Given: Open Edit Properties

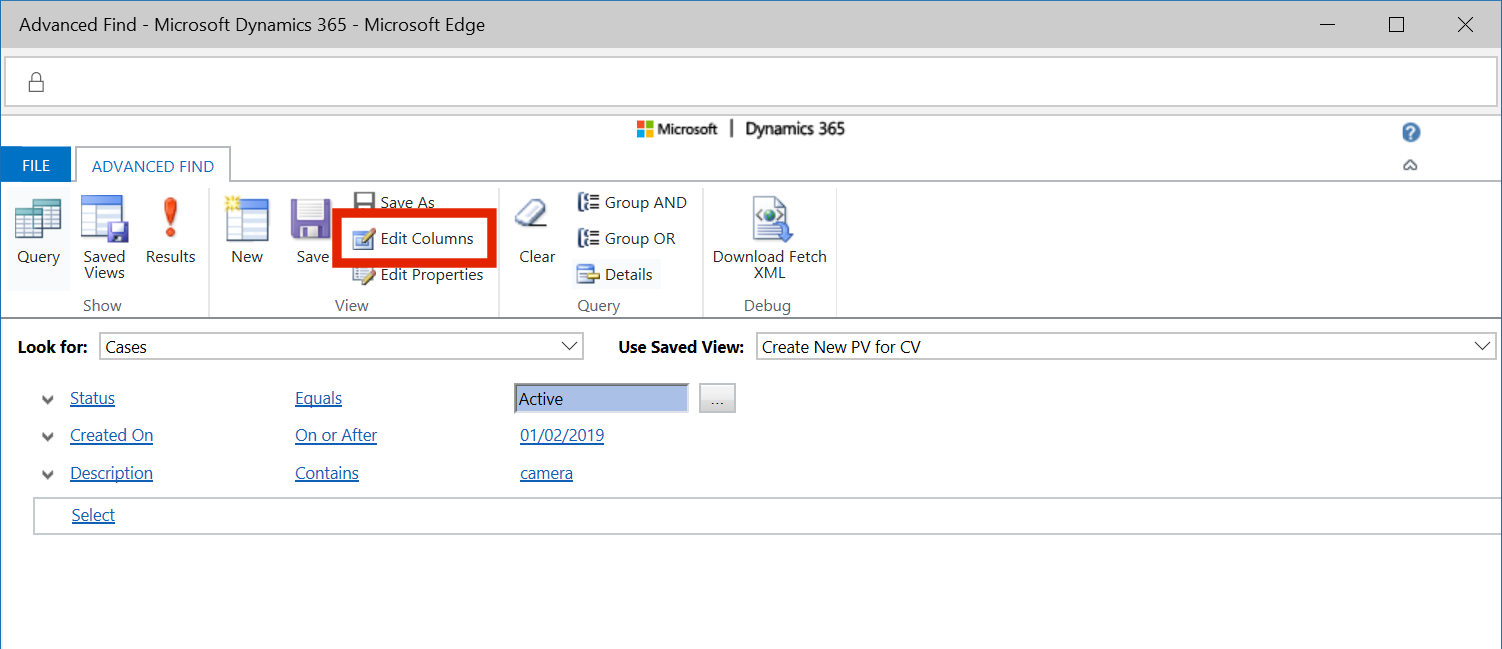Looking at the screenshot, I should (418, 274).
